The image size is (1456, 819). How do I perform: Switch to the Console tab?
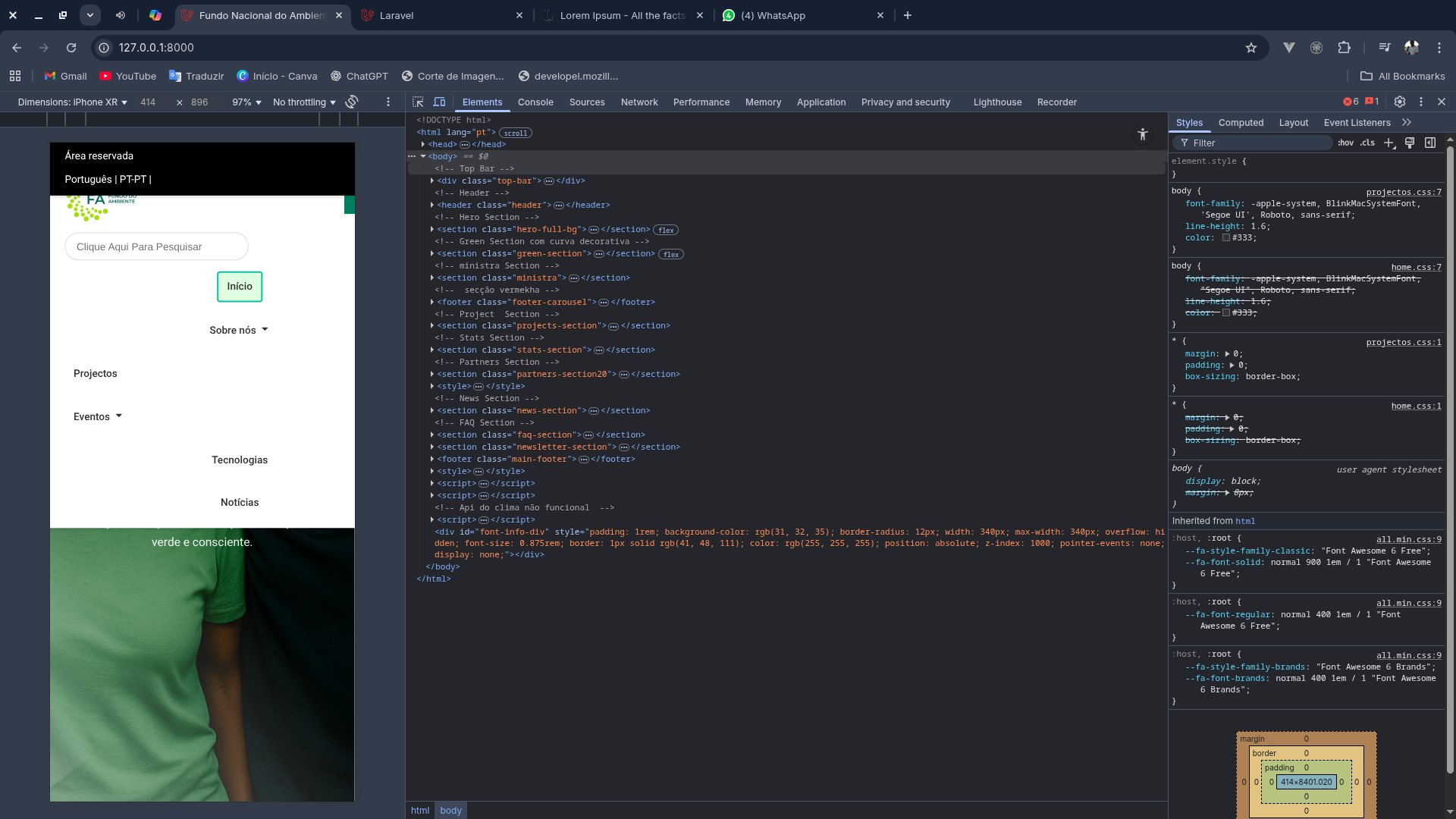535,102
